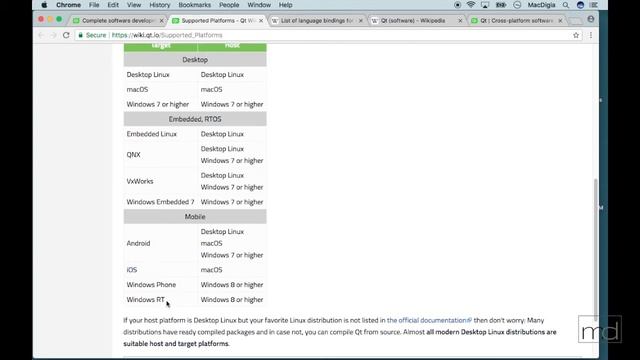Open the Edit menu
The image size is (640, 360).
113,5
